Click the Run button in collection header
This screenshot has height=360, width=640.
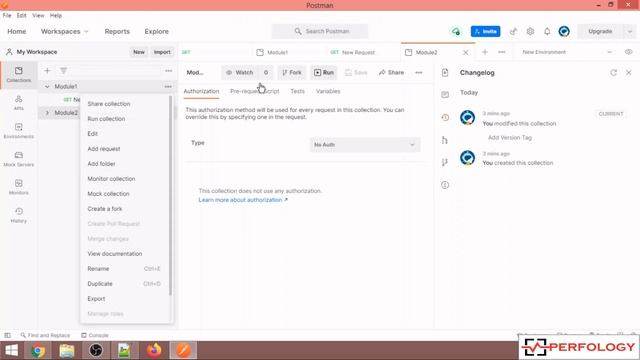(324, 73)
